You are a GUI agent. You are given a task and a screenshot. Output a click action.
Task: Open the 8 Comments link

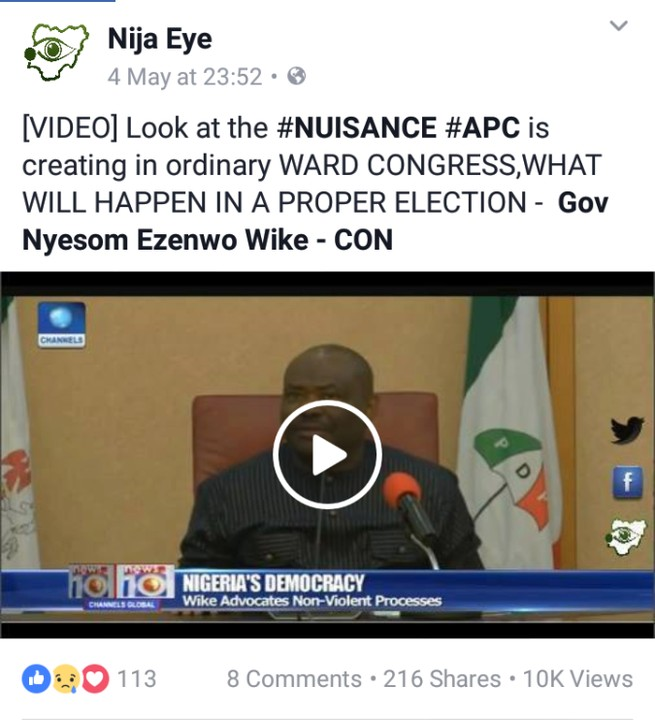pos(294,679)
